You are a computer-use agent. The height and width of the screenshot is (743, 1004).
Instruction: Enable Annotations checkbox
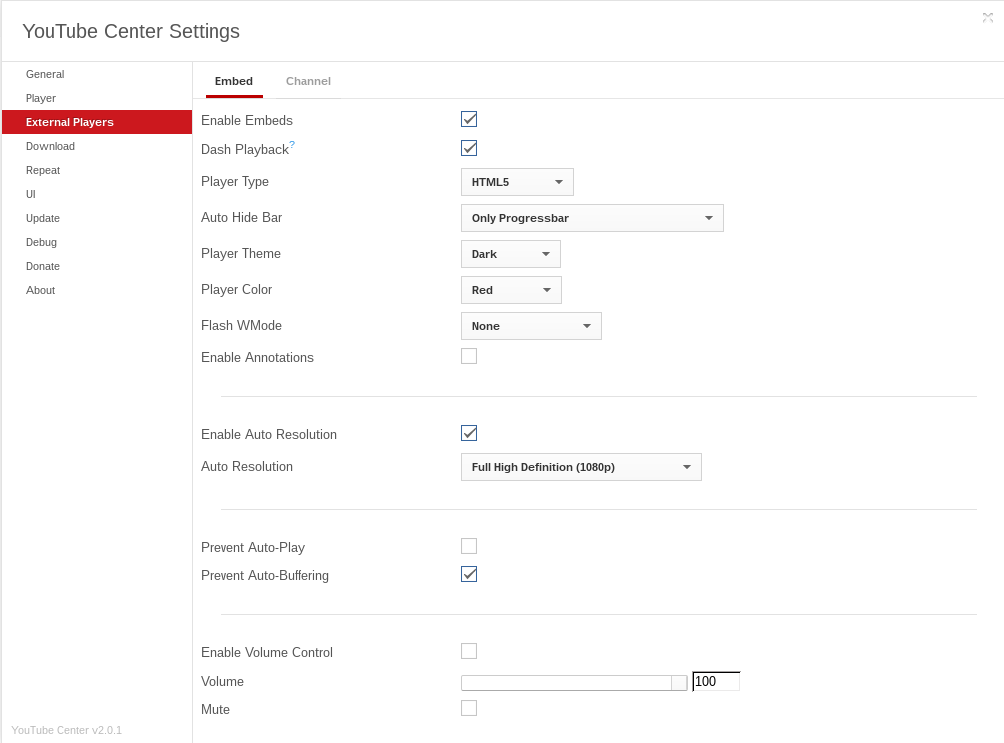(x=469, y=356)
